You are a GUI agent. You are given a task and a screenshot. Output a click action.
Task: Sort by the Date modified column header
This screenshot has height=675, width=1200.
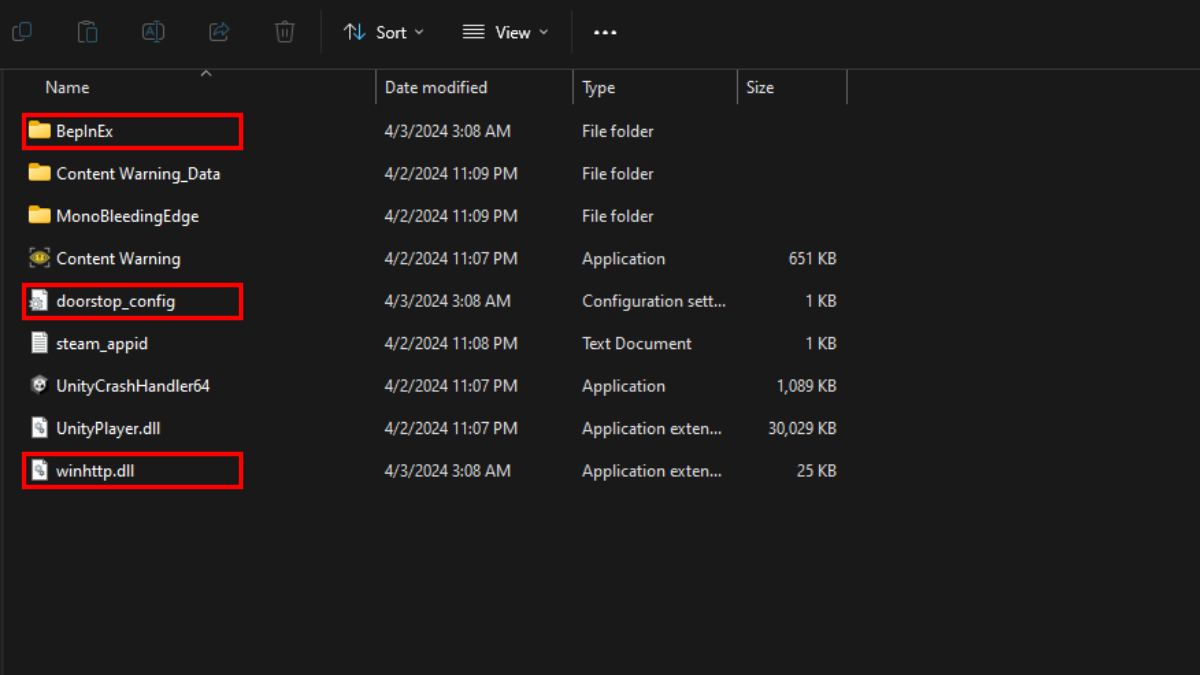point(436,88)
